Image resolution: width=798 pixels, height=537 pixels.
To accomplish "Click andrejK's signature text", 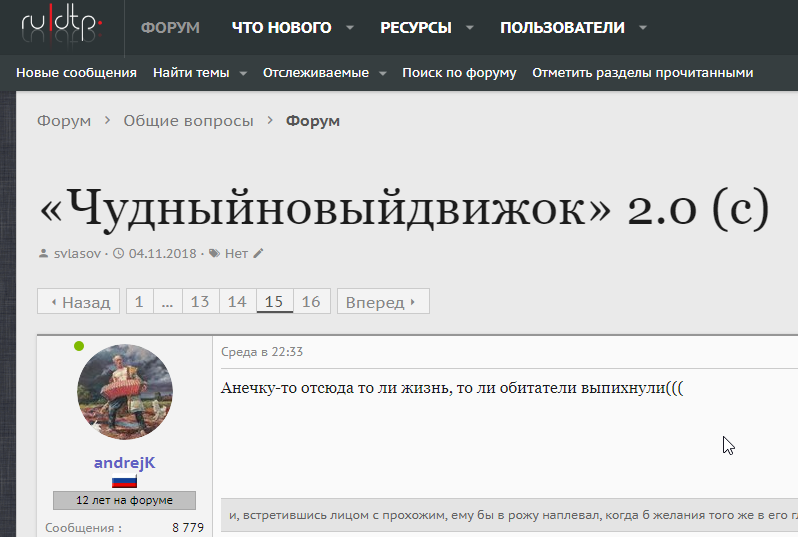I will click(x=513, y=515).
